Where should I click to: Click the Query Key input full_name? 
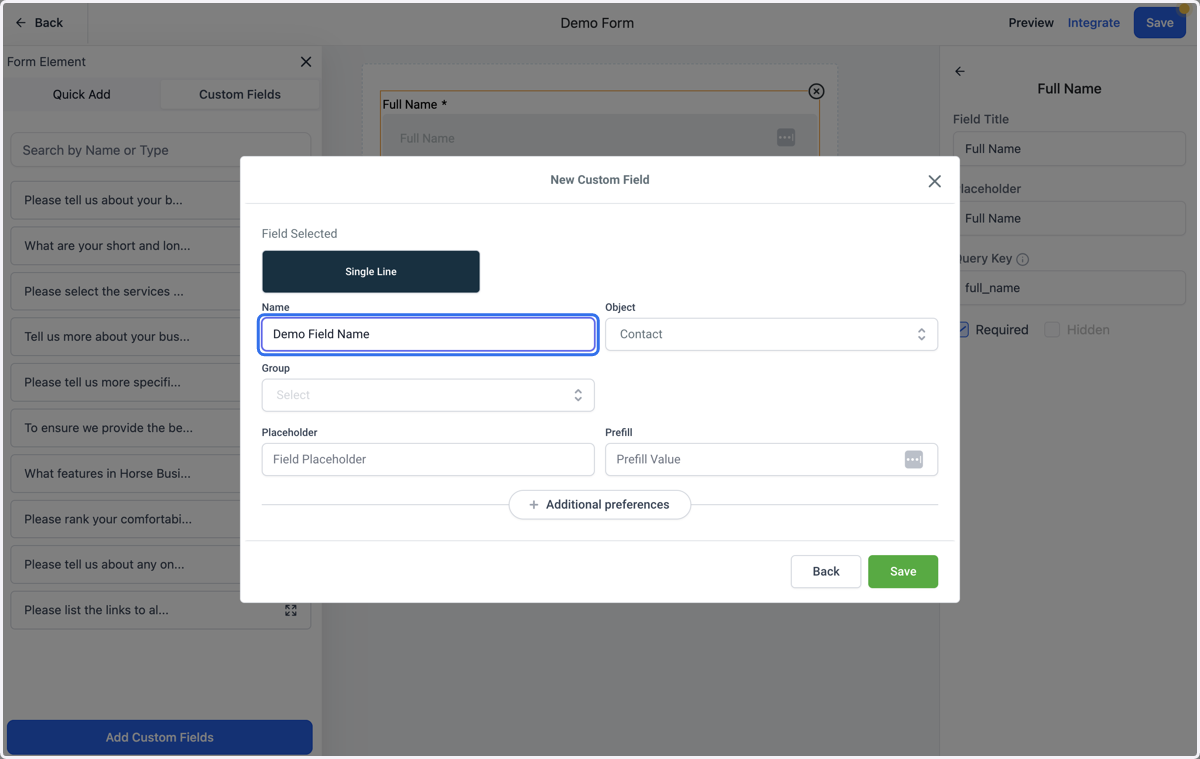pos(1069,288)
